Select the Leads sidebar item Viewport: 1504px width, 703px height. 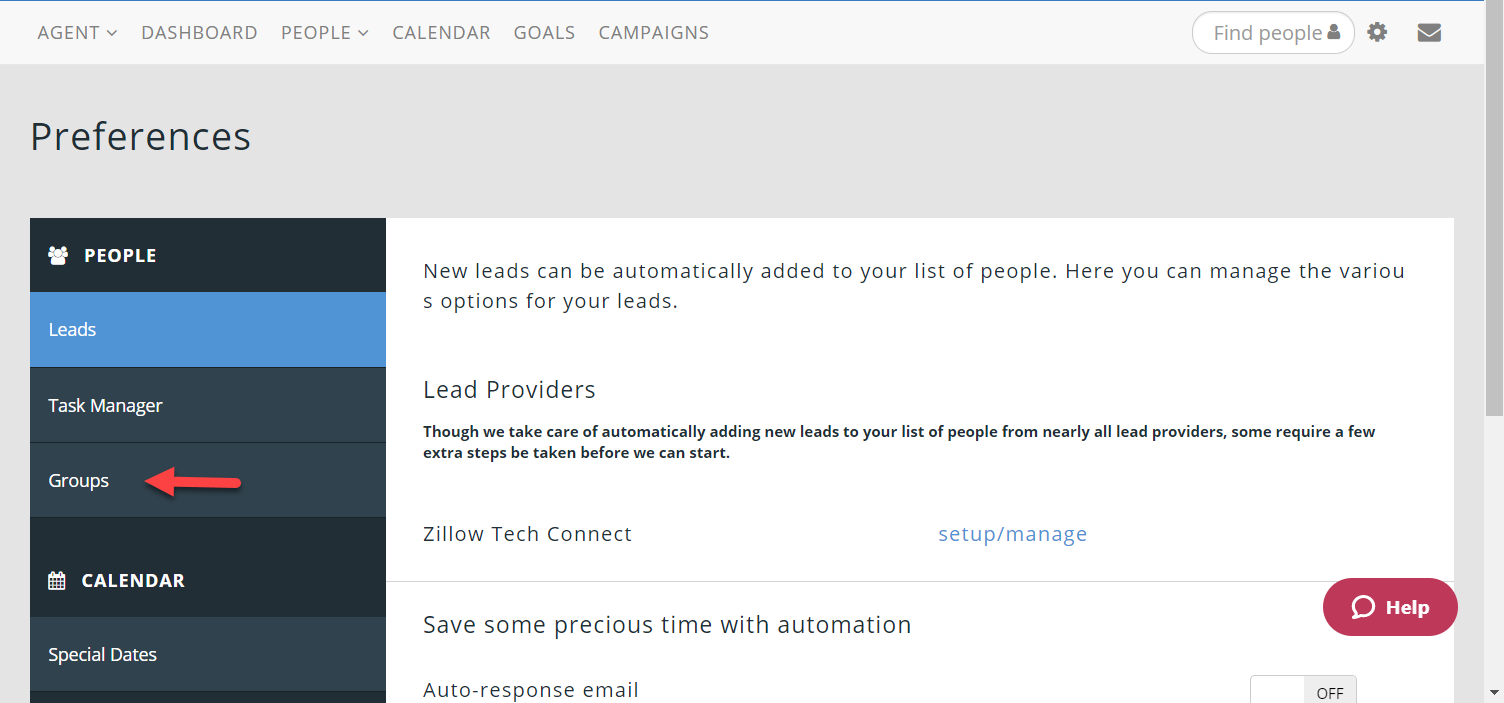click(x=72, y=330)
